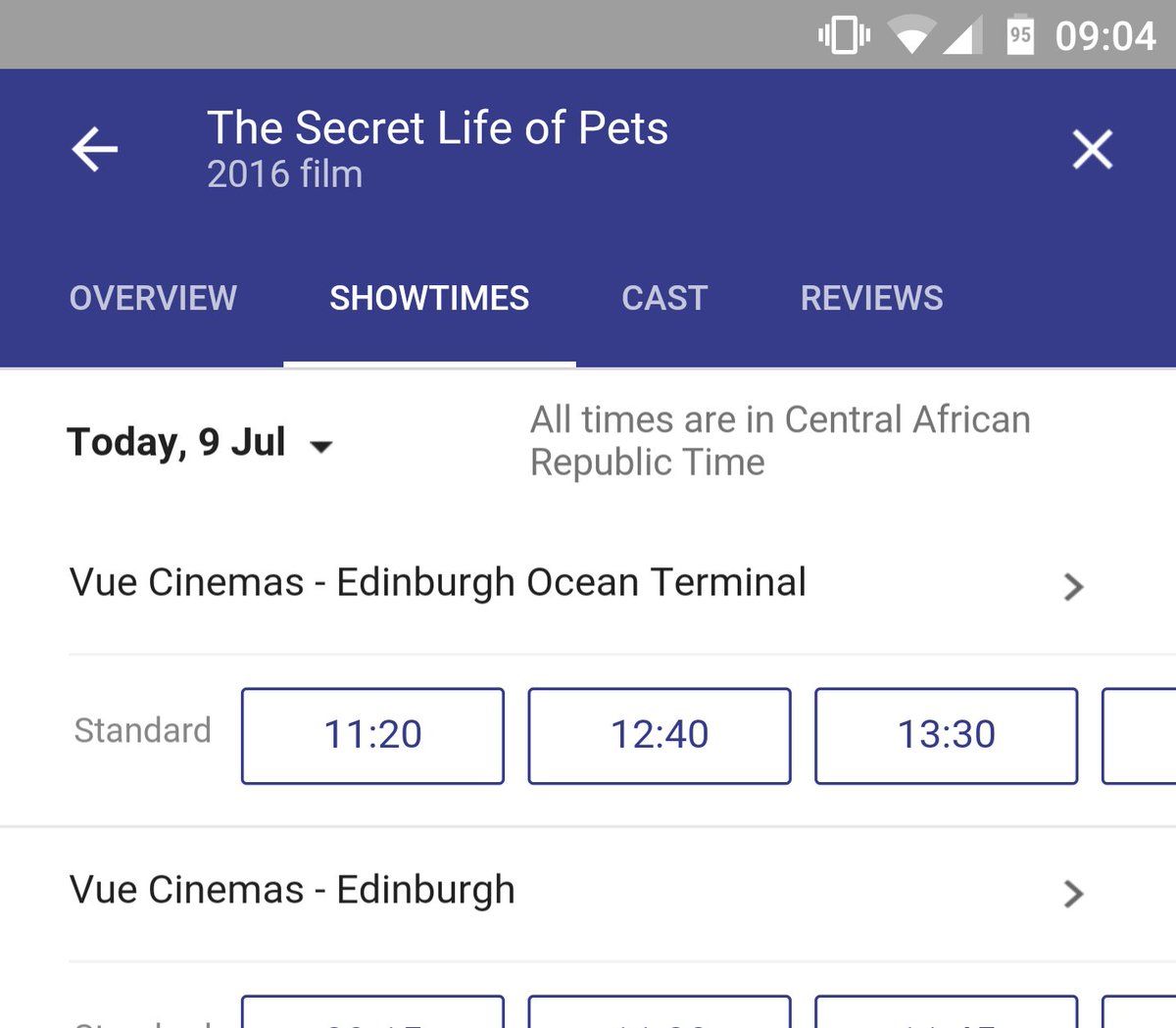The height and width of the screenshot is (1028, 1176).
Task: Open the Vue Cinemas - Edinburgh listing
Action: pyautogui.click(x=292, y=890)
